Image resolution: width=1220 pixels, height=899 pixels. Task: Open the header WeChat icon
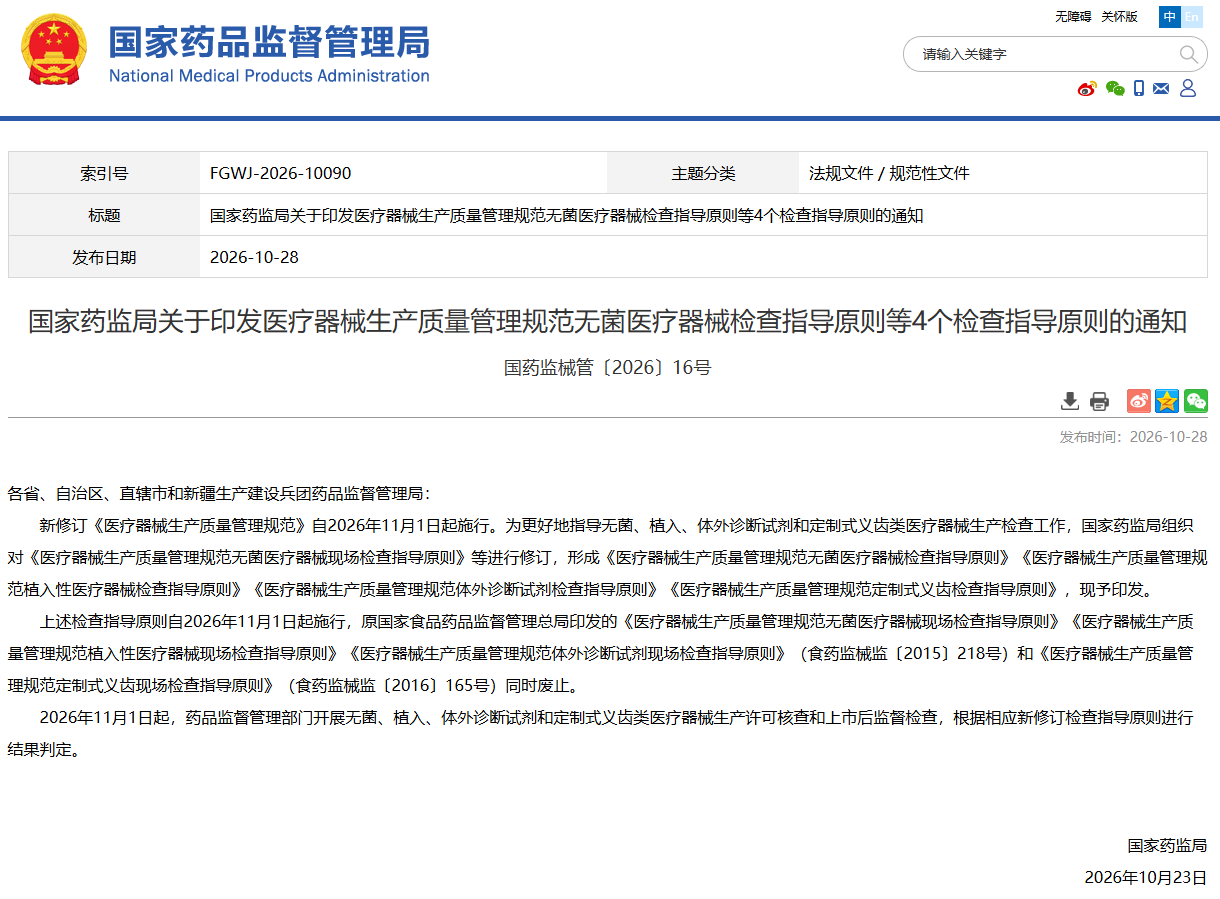coord(1115,89)
